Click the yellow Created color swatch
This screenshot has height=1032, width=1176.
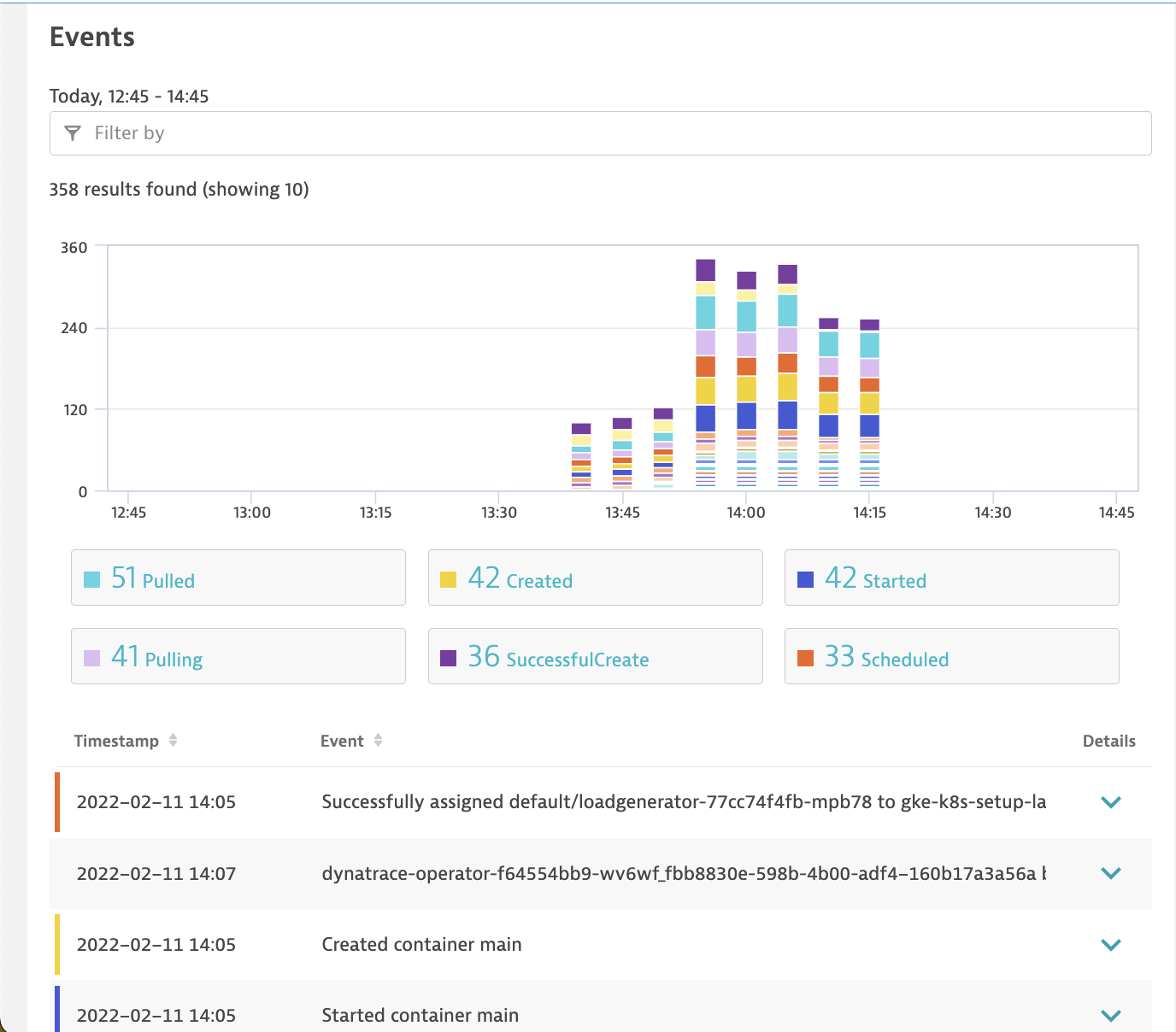(x=449, y=580)
